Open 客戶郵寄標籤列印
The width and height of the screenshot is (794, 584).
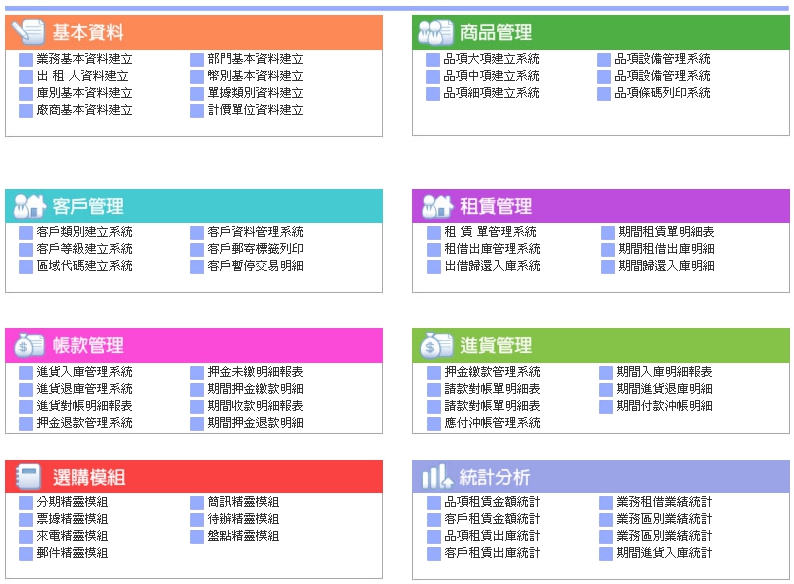255,249
